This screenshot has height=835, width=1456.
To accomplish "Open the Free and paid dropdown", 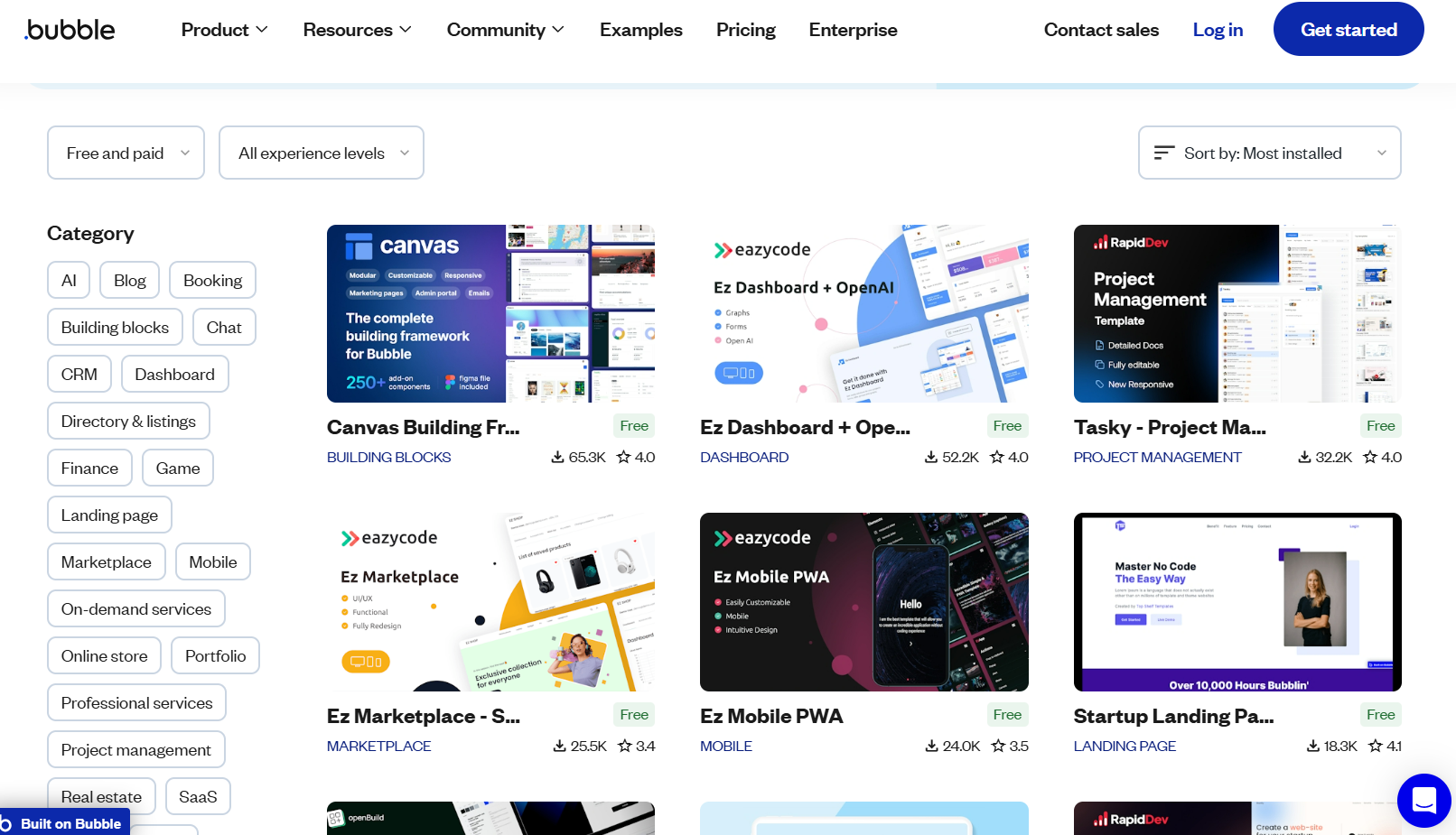I will click(126, 153).
